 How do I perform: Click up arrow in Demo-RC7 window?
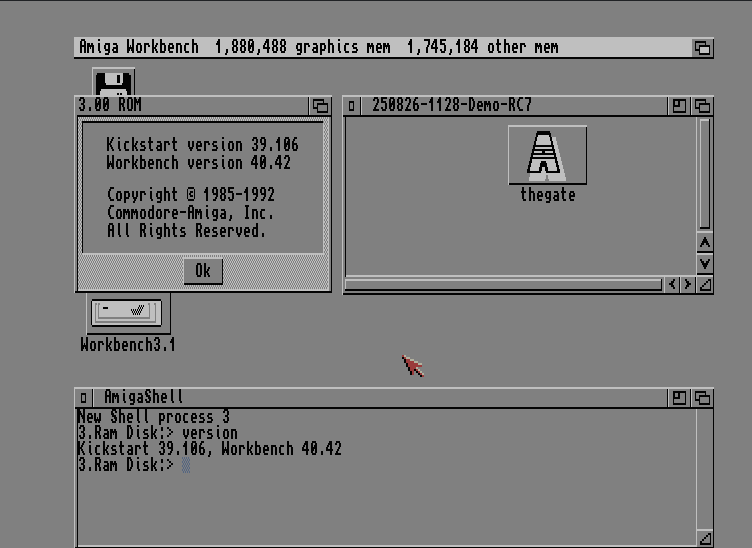pyautogui.click(x=705, y=243)
